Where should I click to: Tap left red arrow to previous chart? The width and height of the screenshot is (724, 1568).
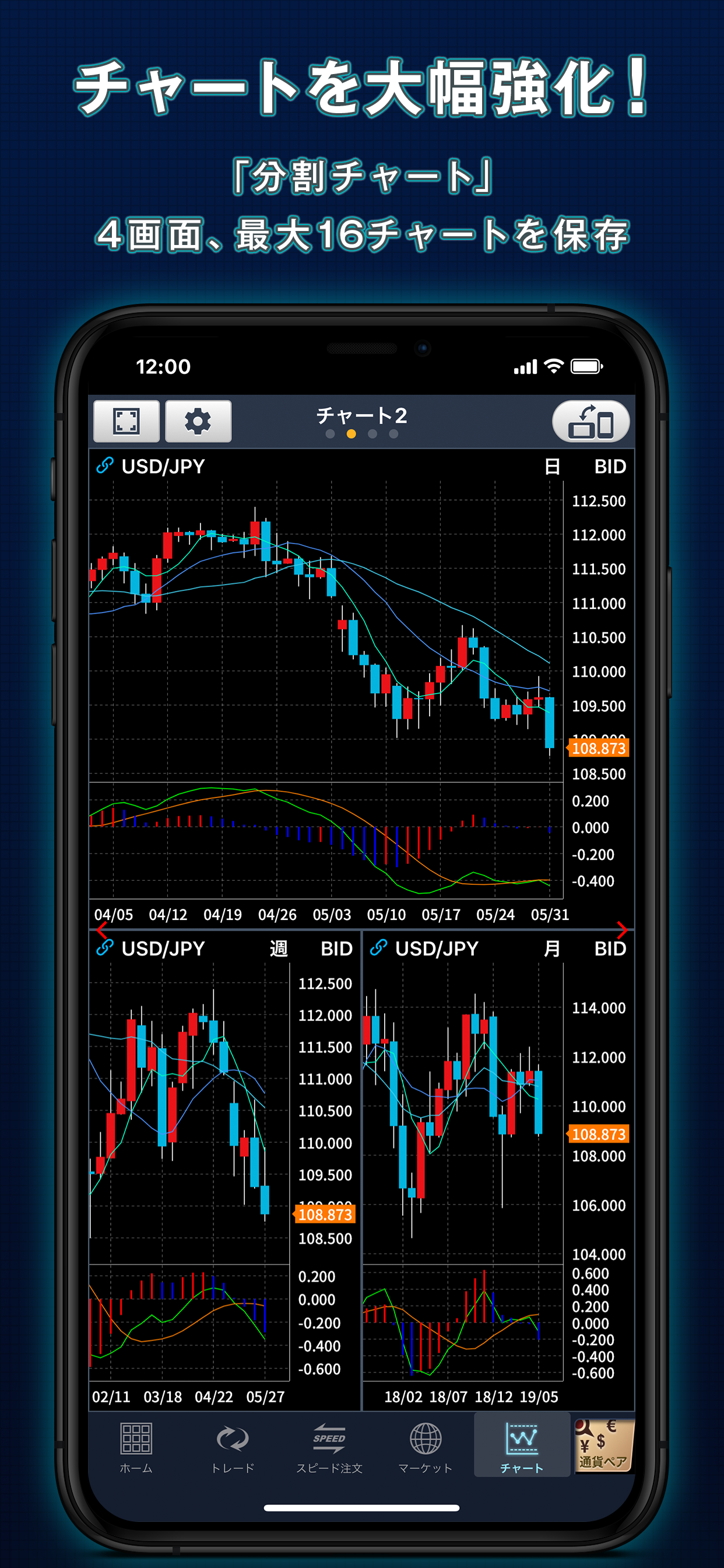[101, 930]
